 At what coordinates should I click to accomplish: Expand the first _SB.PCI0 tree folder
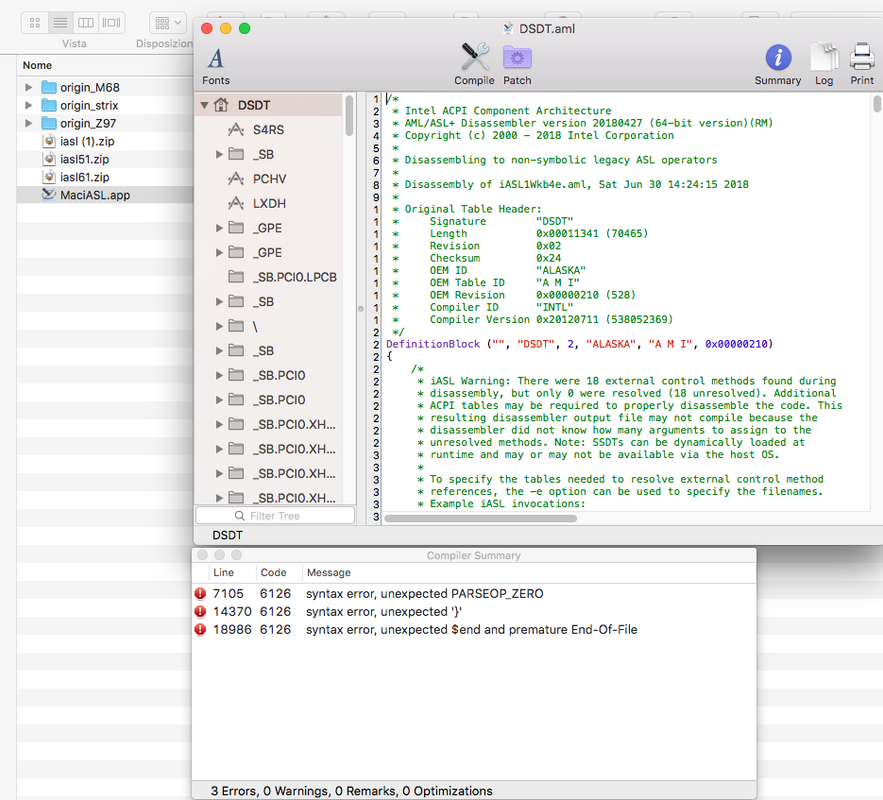point(220,376)
